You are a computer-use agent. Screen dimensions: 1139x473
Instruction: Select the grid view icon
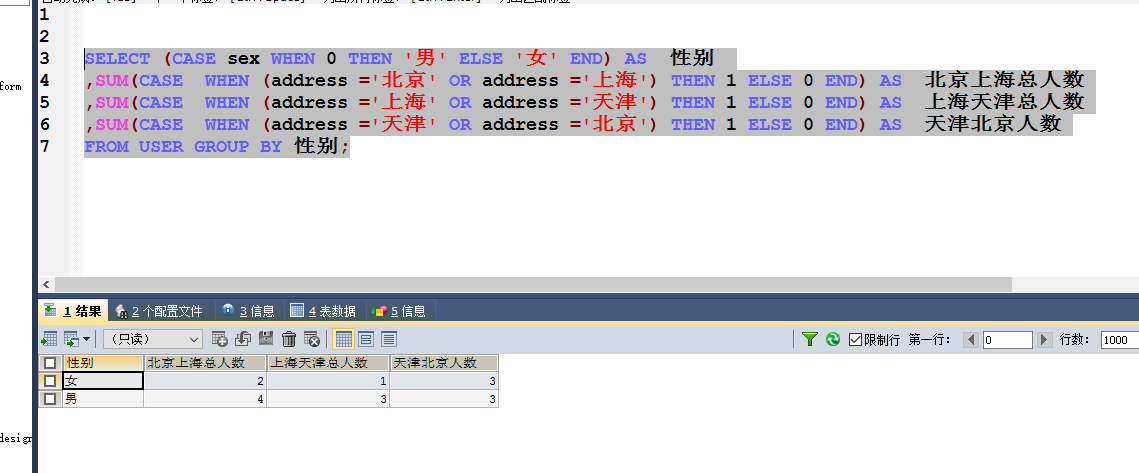(x=344, y=339)
